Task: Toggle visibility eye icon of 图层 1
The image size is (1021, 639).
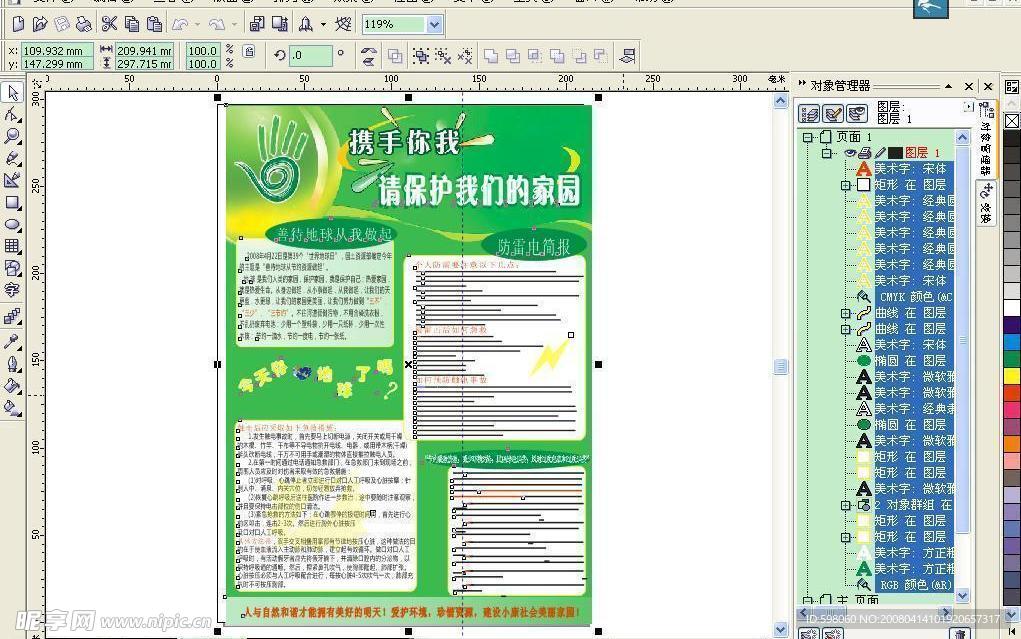Action: (850, 152)
